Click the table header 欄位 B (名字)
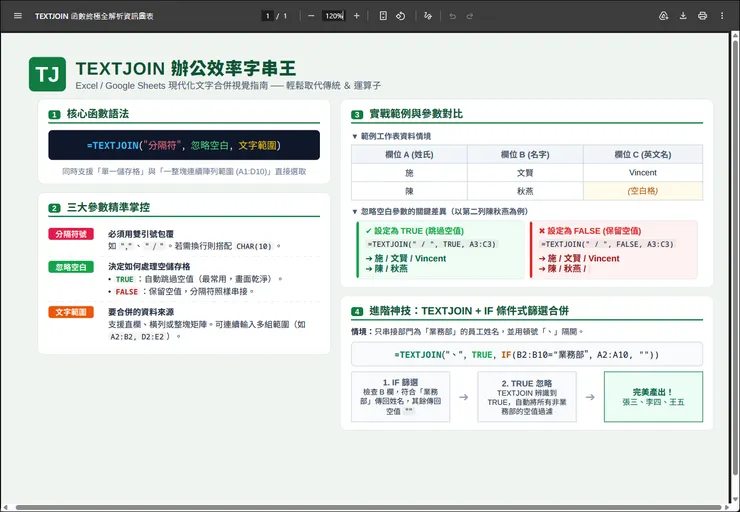The width and height of the screenshot is (740, 512). click(x=525, y=154)
